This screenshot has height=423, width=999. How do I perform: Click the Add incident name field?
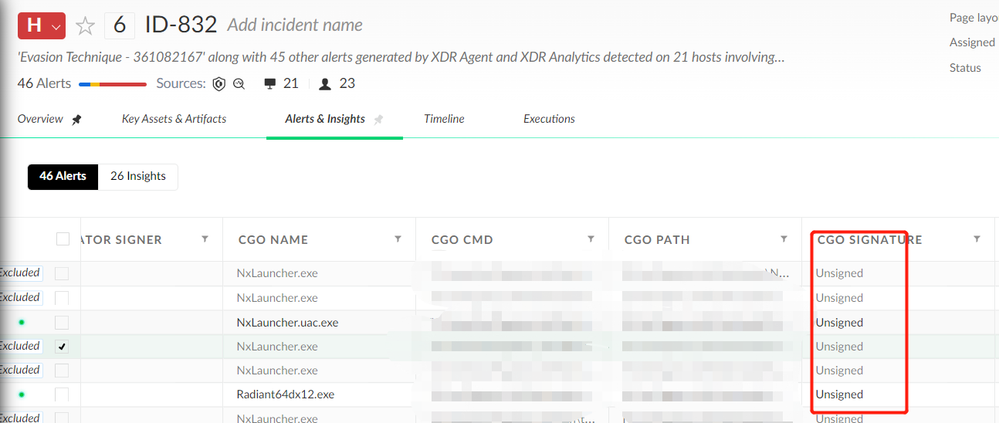click(295, 25)
